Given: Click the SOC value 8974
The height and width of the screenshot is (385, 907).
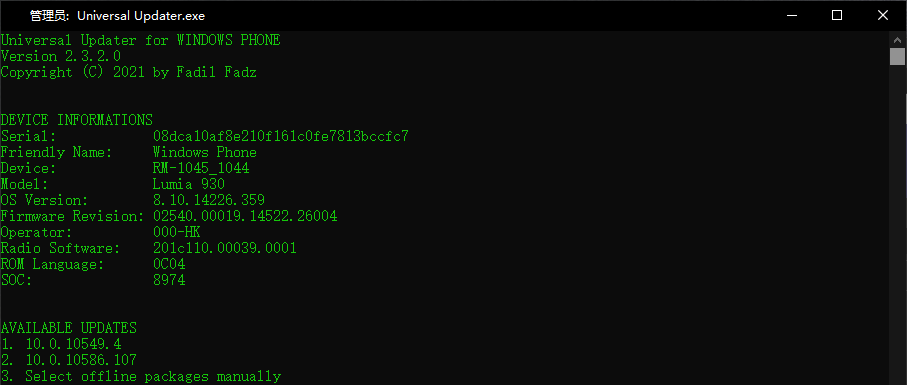Looking at the screenshot, I should pyautogui.click(x=169, y=280).
